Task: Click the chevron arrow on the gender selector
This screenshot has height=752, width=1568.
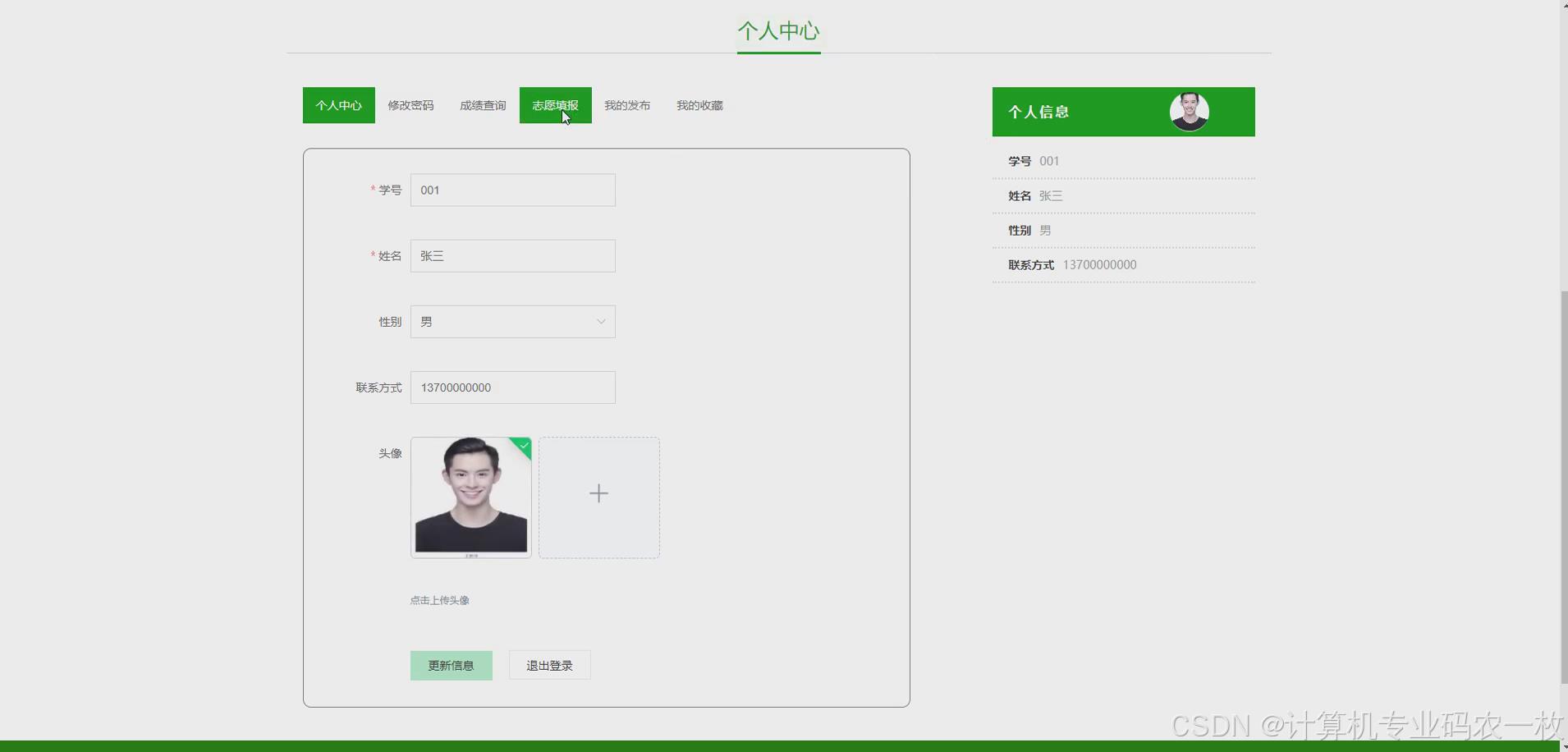Action: click(x=600, y=321)
